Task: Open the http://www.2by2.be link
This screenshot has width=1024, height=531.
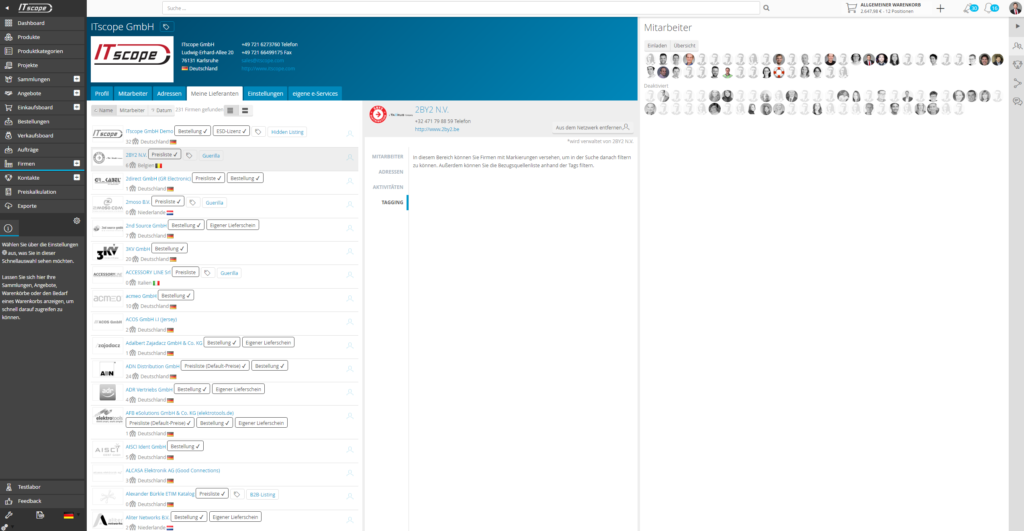Action: point(437,129)
